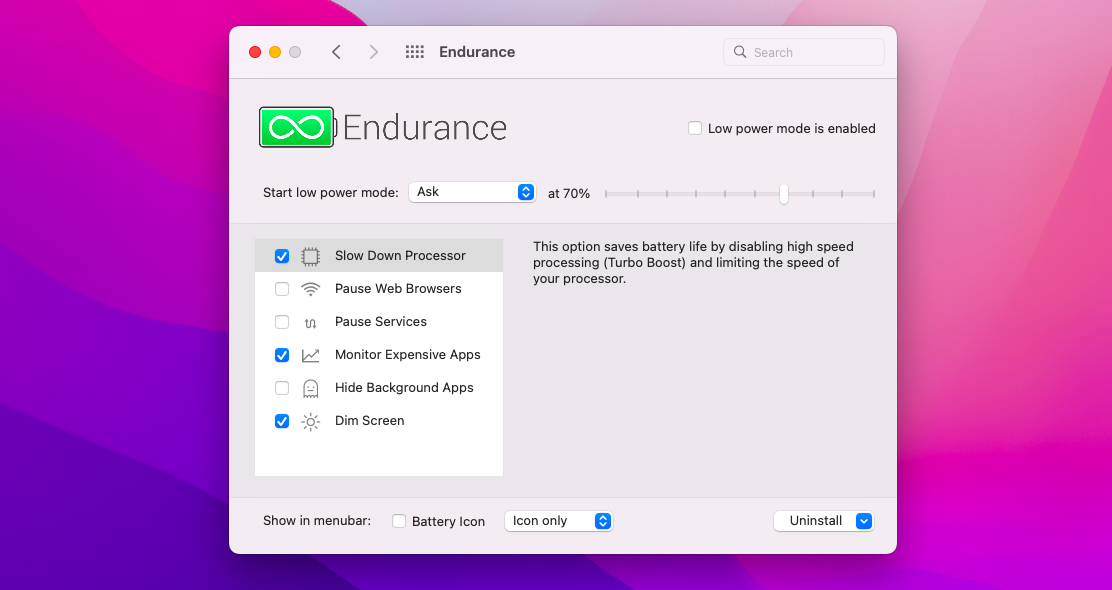This screenshot has width=1112, height=590.
Task: Click the Pause Web Browsers wifi icon
Action: coord(310,288)
